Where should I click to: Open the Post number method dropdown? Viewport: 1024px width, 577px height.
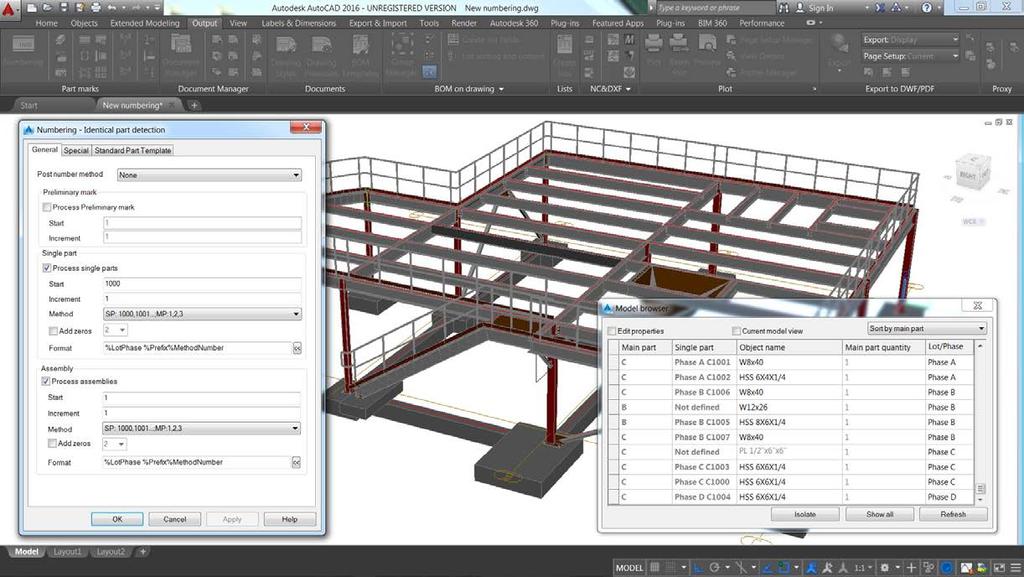(209, 175)
